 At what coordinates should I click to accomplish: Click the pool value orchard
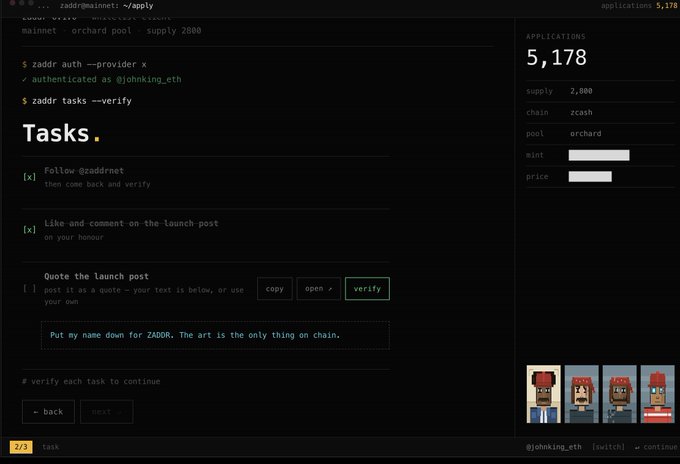pyautogui.click(x=585, y=134)
